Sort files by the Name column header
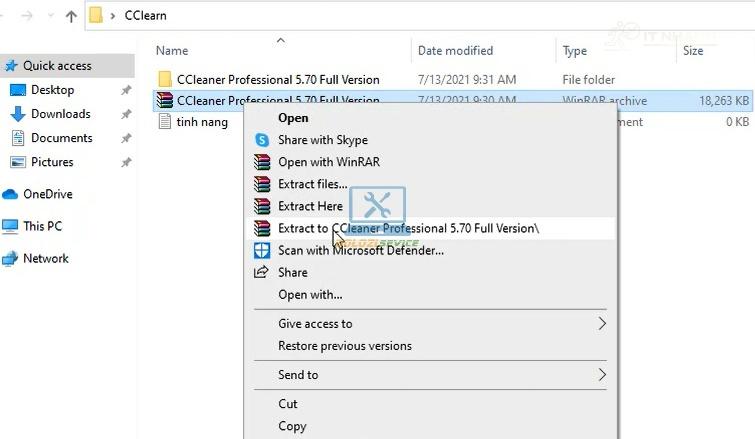The width and height of the screenshot is (755, 439). click(172, 51)
